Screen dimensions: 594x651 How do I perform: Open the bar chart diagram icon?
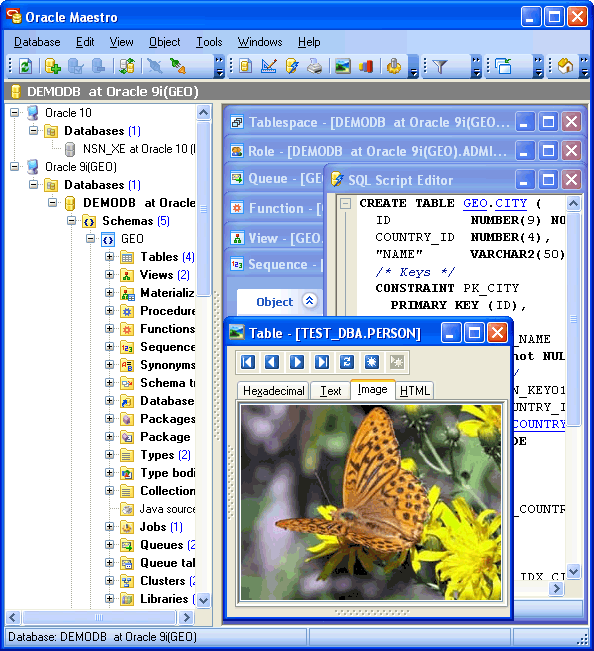pyautogui.click(x=366, y=66)
